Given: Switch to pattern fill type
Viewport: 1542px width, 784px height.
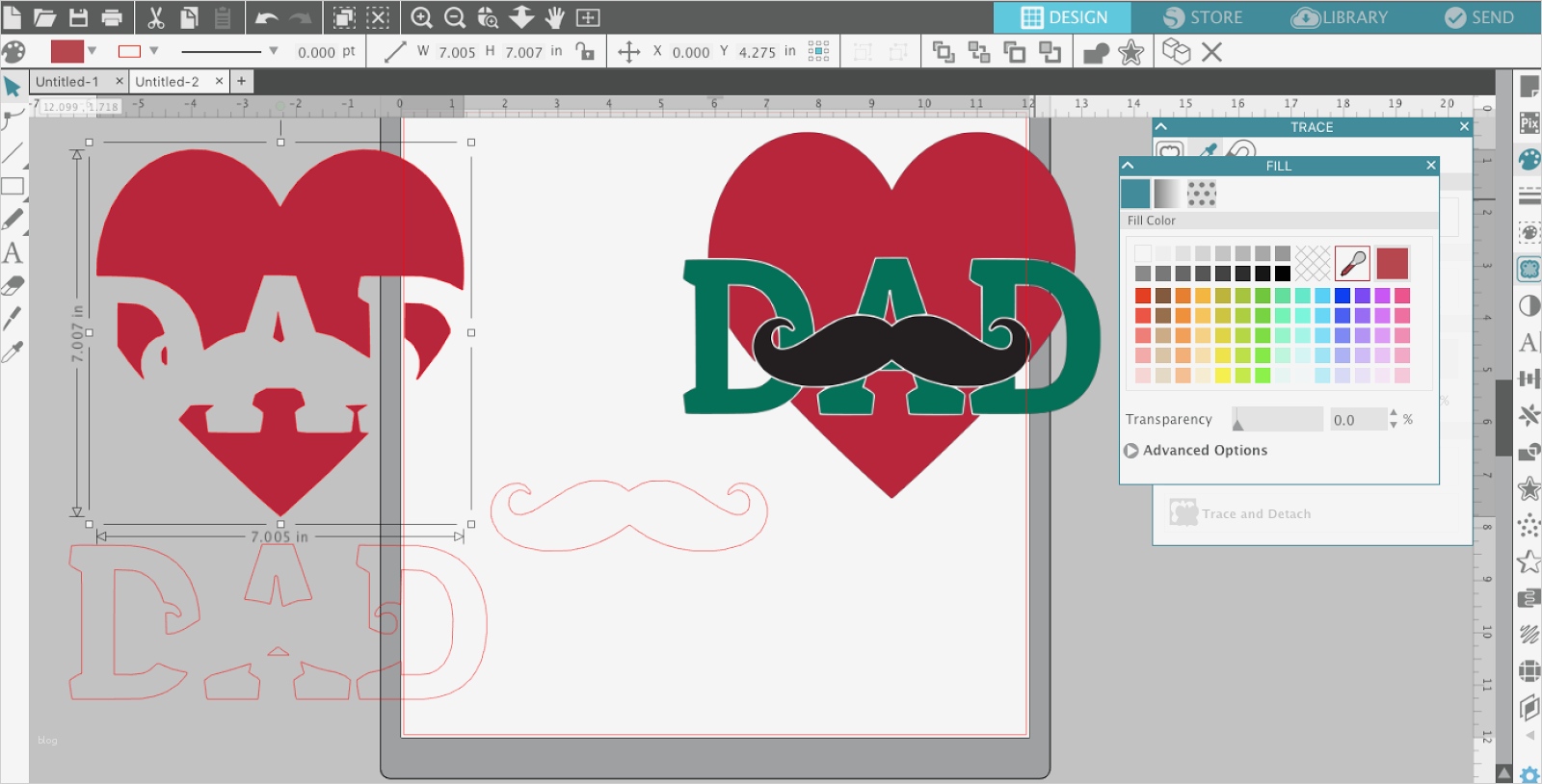Looking at the screenshot, I should [1201, 194].
